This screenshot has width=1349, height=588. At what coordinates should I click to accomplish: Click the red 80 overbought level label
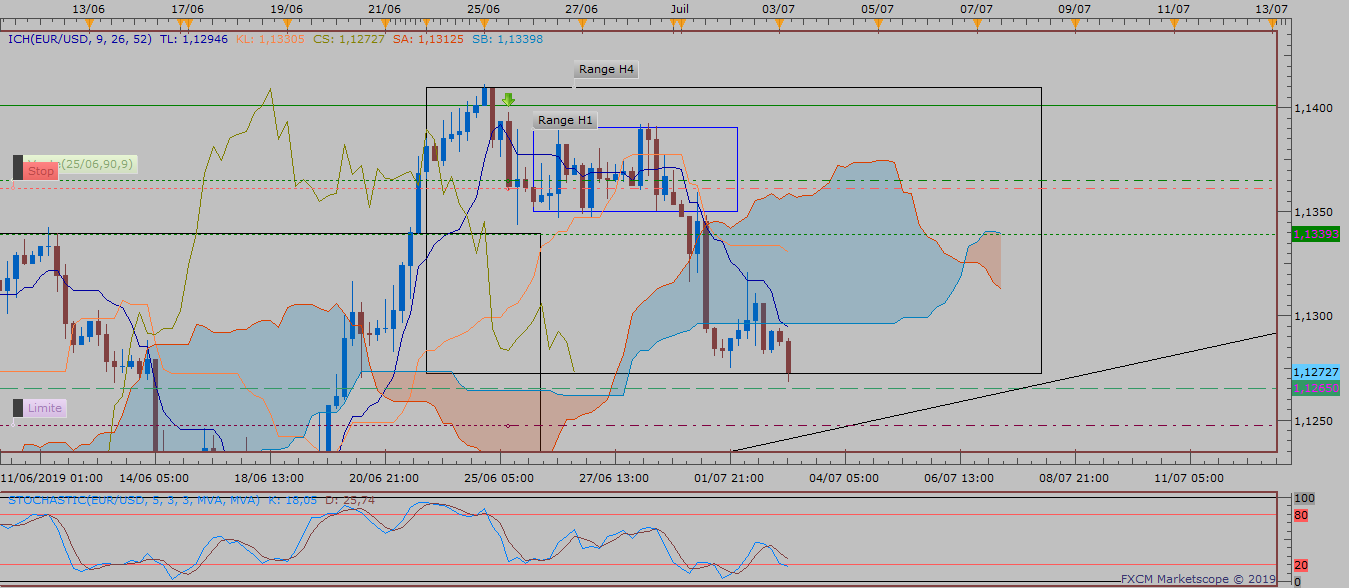1301,516
